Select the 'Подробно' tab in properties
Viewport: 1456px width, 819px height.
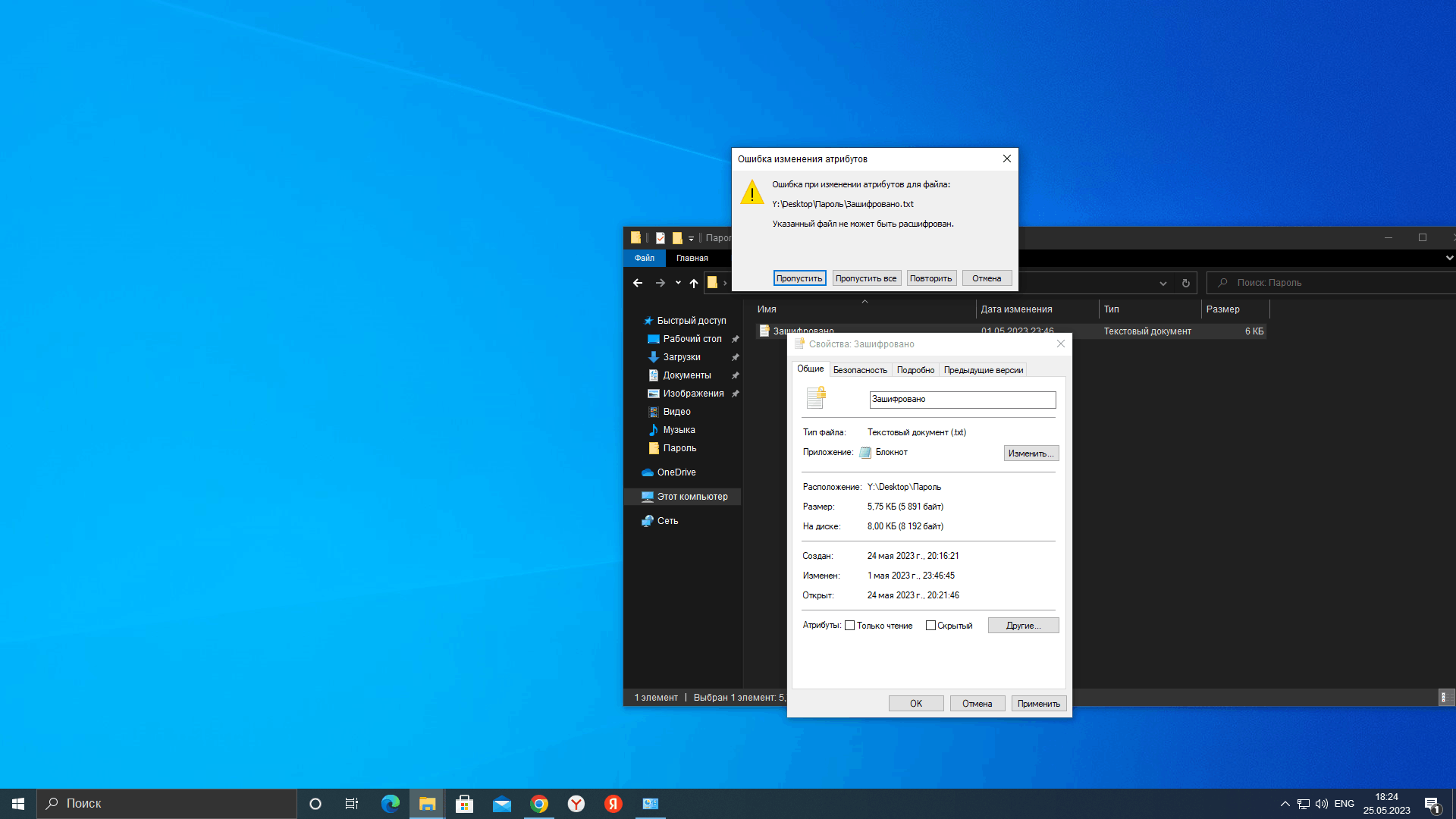click(x=914, y=370)
